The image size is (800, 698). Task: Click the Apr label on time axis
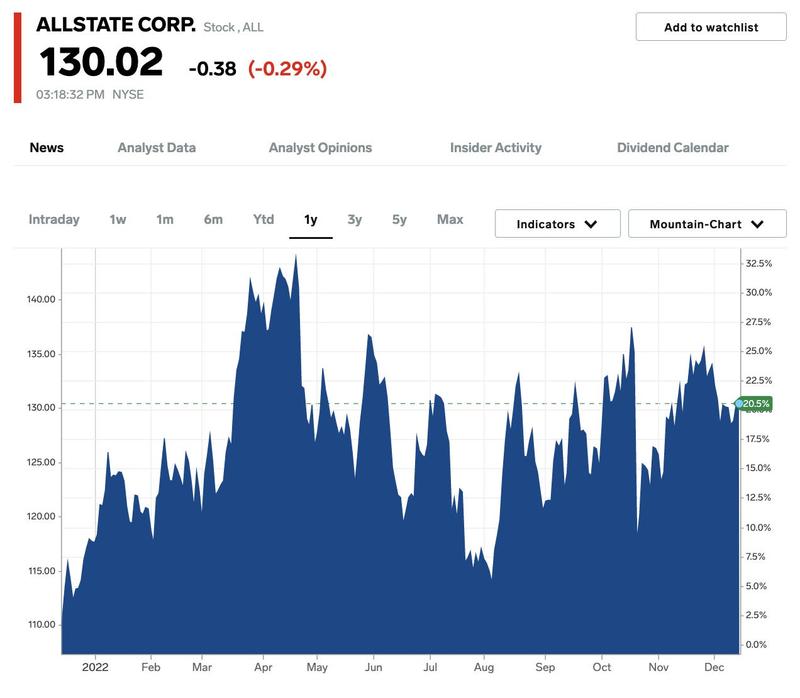pyautogui.click(x=263, y=667)
